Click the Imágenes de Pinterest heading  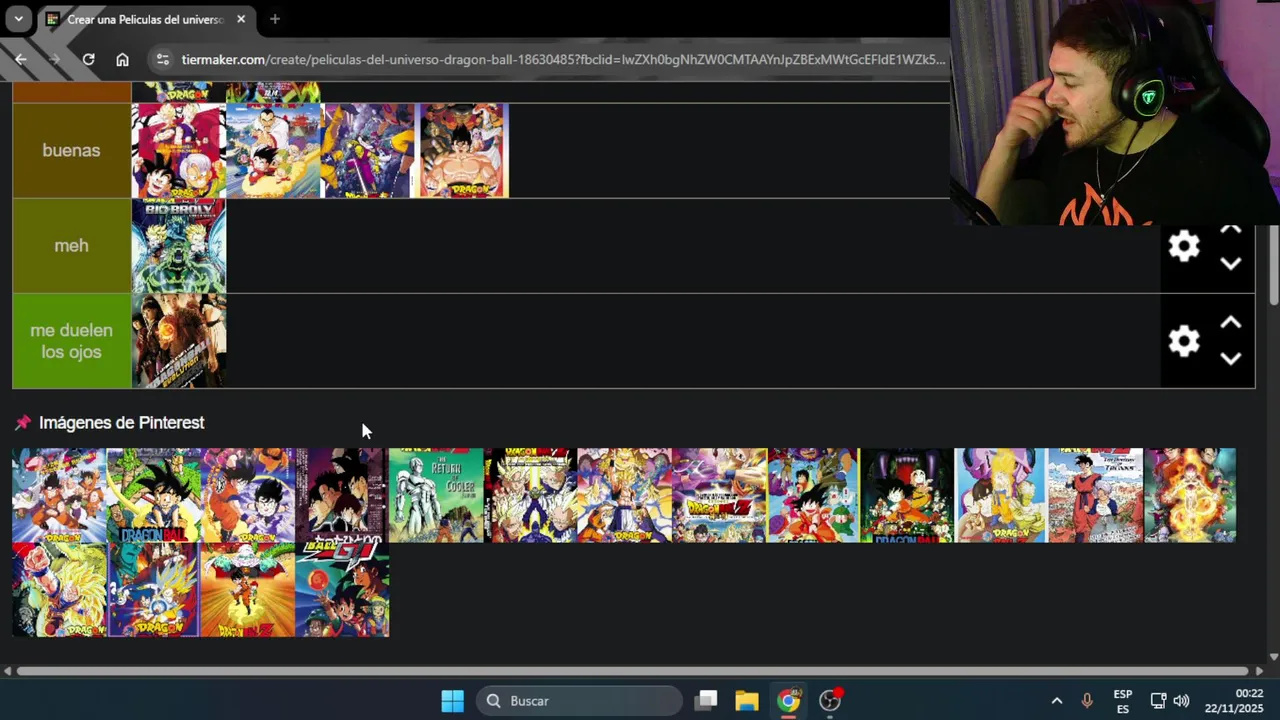[121, 423]
